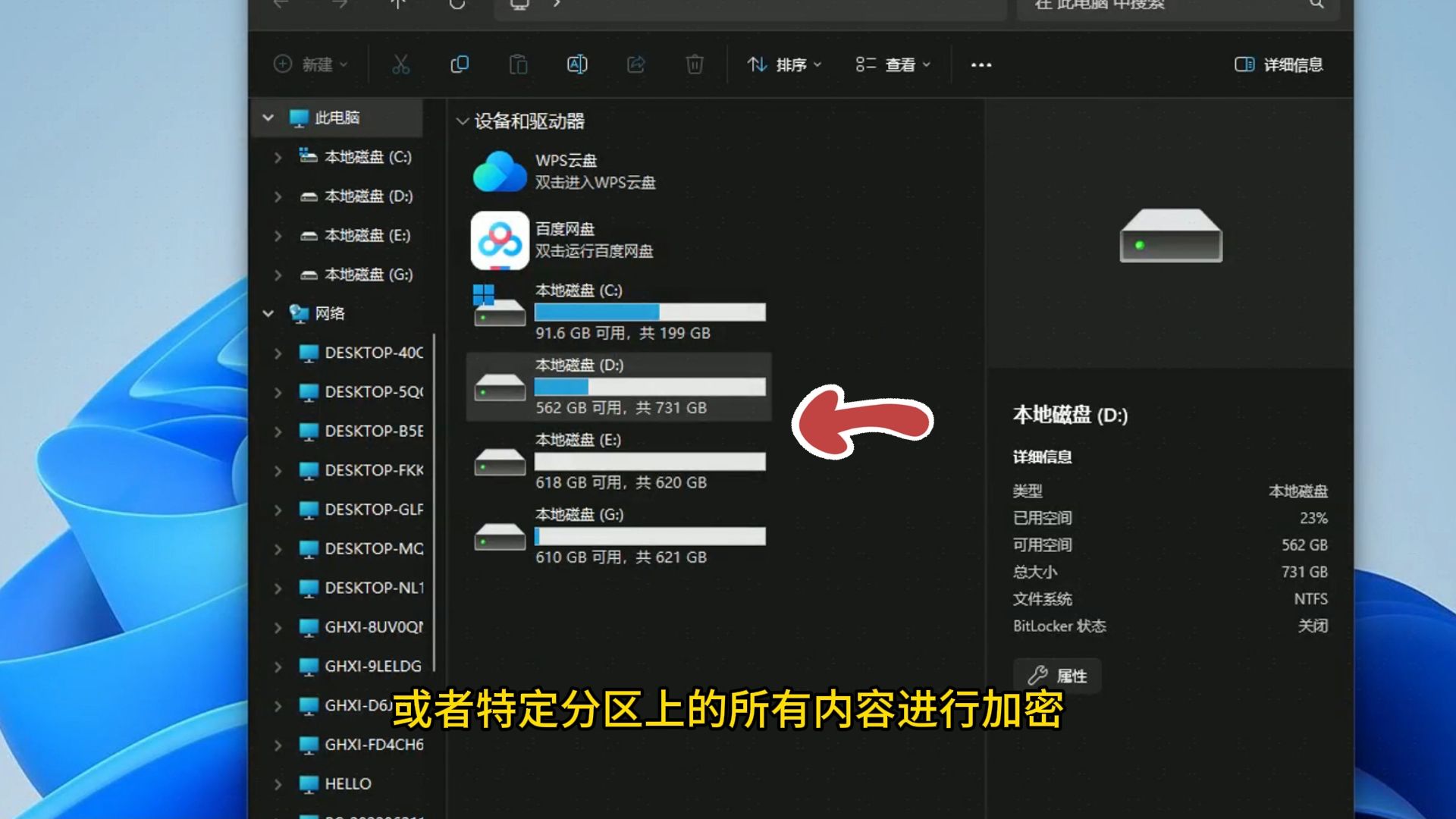The image size is (1456, 819).
Task: Open the 排序 sort dropdown
Action: [x=784, y=64]
